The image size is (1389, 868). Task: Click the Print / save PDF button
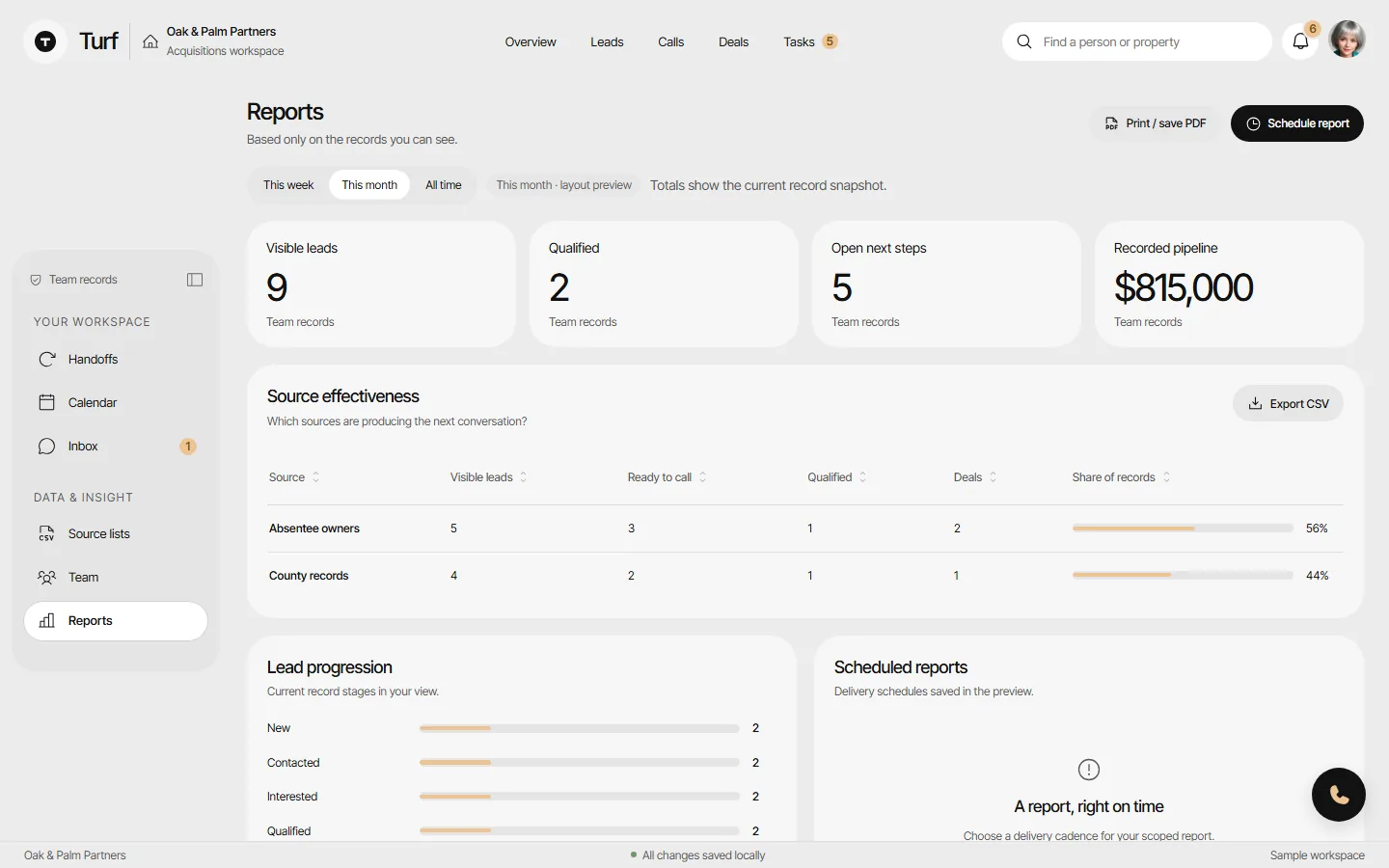pyautogui.click(x=1155, y=123)
